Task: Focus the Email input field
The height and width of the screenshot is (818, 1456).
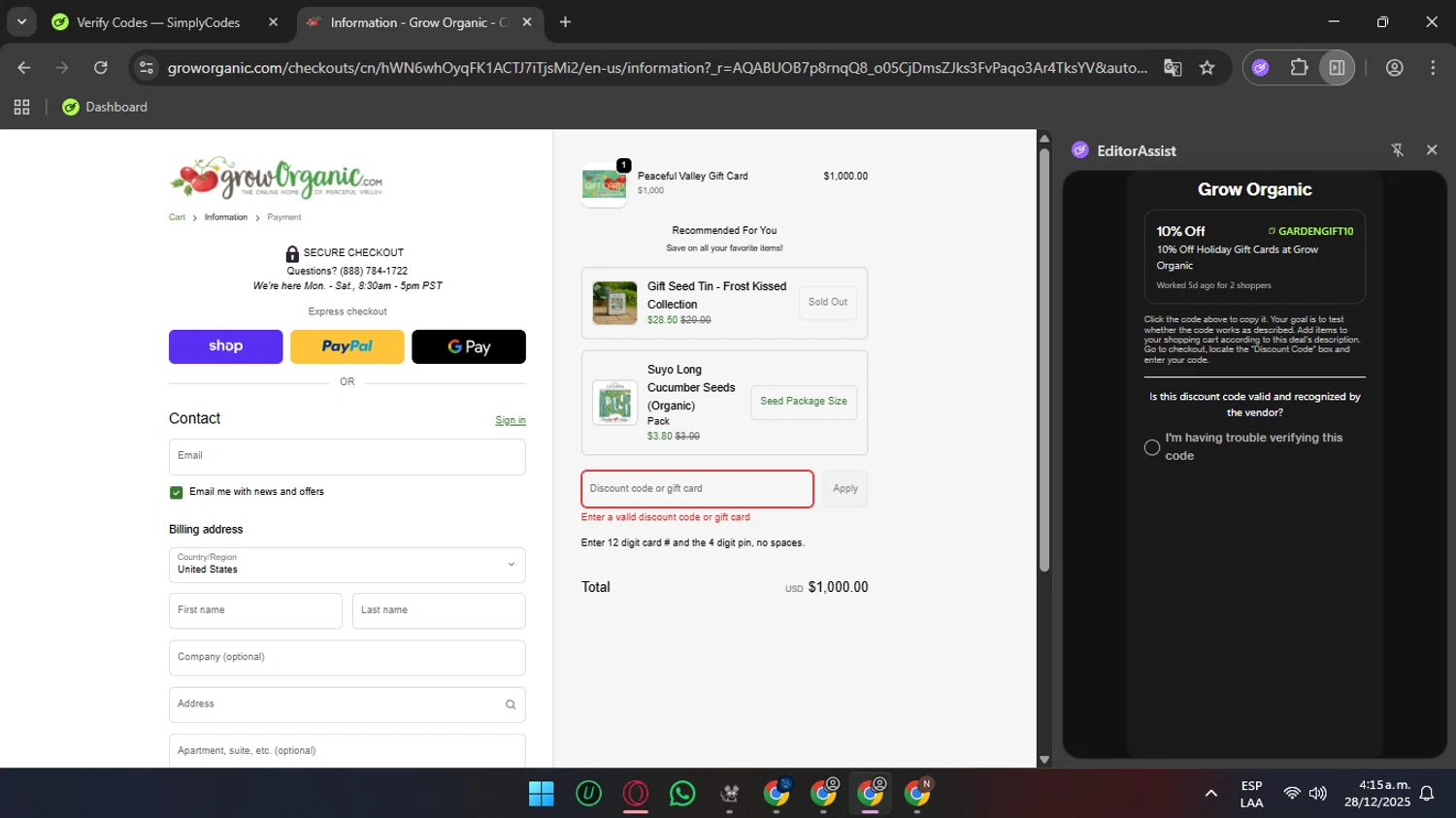Action: click(347, 457)
